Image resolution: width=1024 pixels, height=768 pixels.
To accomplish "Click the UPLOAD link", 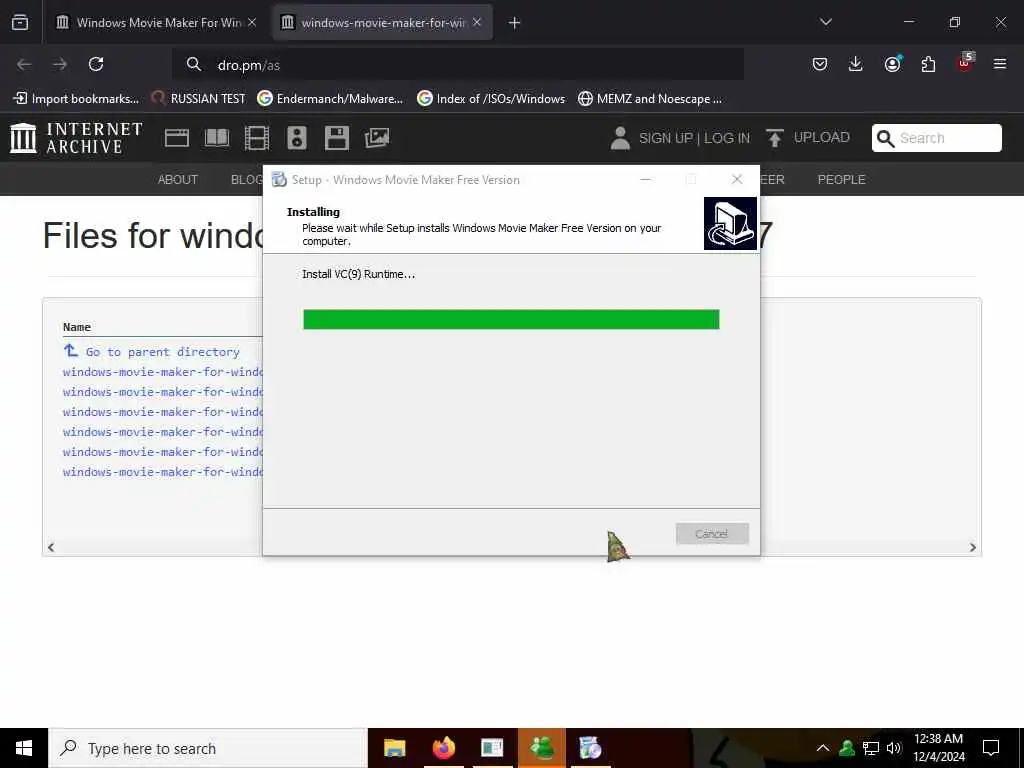I will [x=808, y=138].
